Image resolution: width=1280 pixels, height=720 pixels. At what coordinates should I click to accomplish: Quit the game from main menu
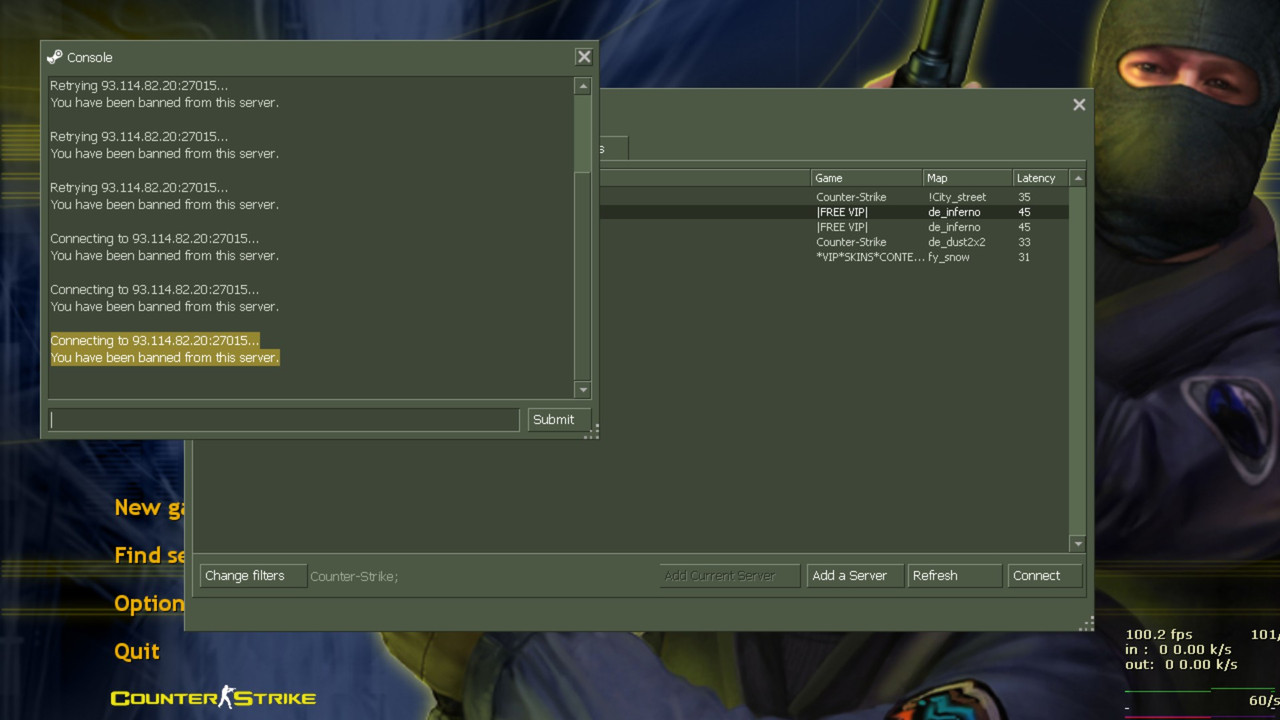click(137, 652)
